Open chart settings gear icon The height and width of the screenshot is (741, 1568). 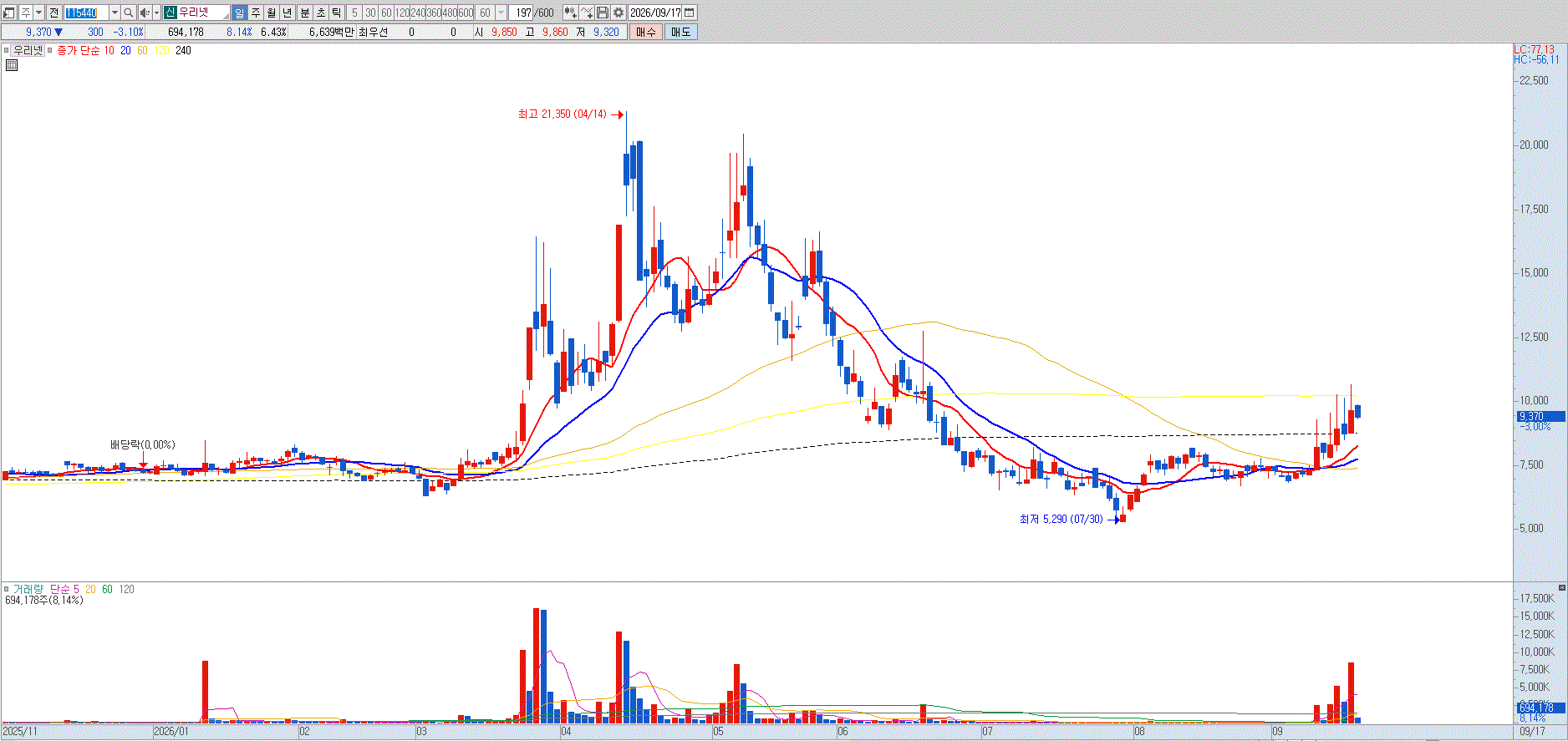[618, 13]
